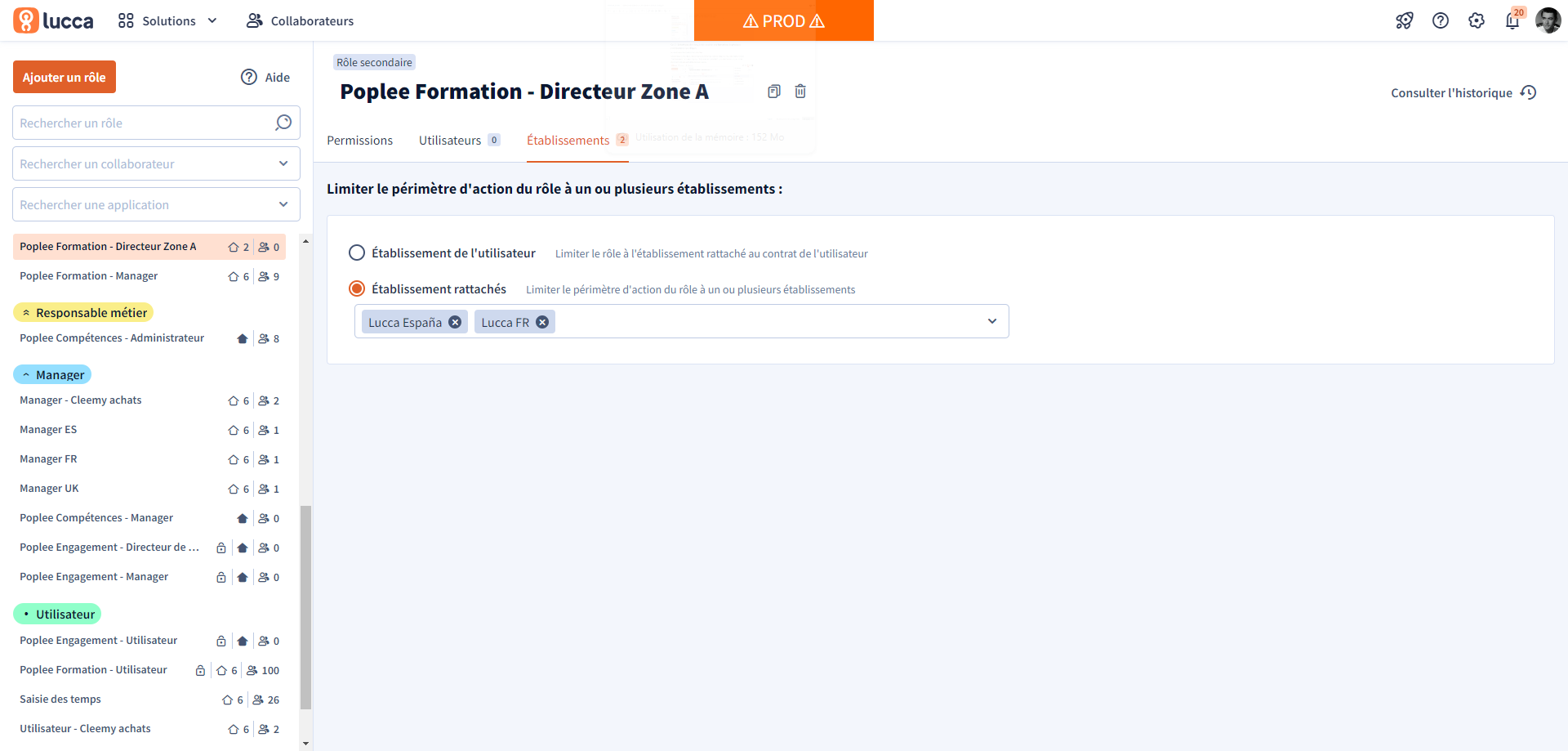Open the help question mark icon in header
Screen dimensions: 1568x751
(x=1441, y=20)
